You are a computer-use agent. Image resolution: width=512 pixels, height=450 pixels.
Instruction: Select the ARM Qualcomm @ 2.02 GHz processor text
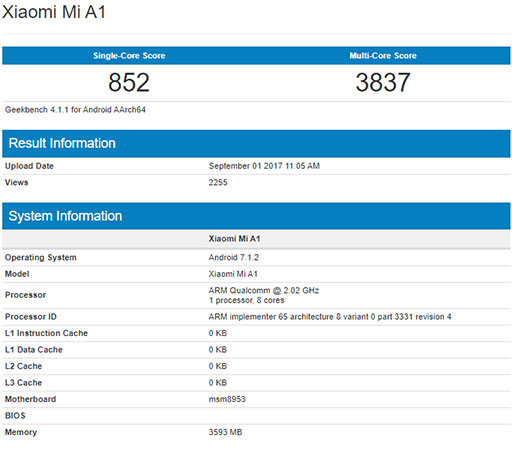tap(264, 290)
